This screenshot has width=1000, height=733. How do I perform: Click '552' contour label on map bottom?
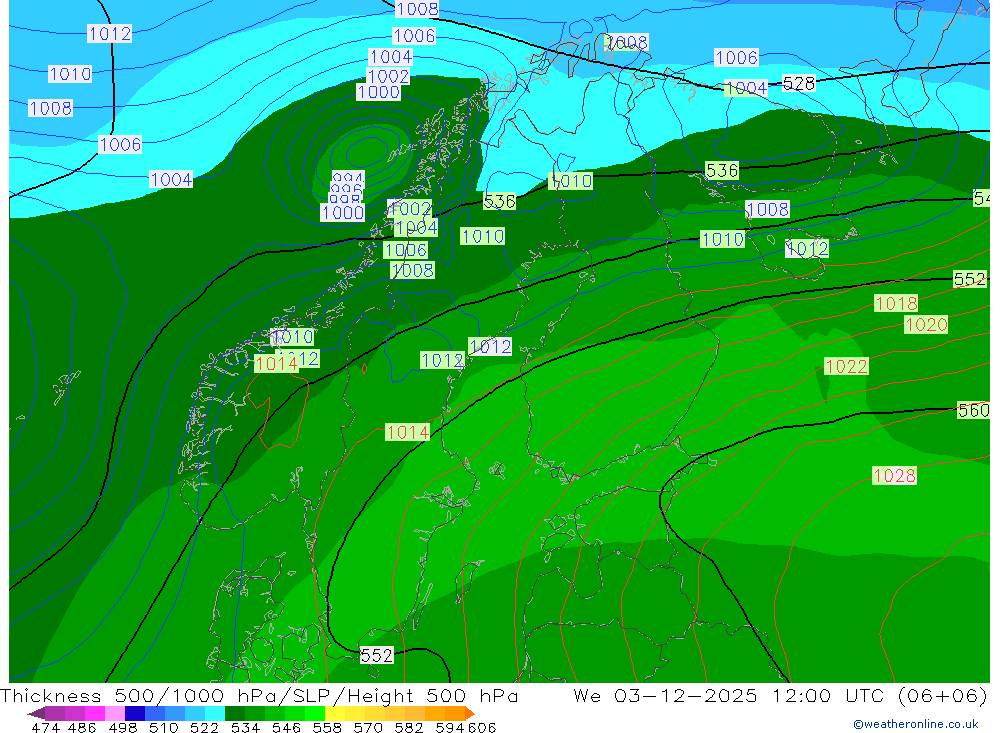click(x=376, y=655)
